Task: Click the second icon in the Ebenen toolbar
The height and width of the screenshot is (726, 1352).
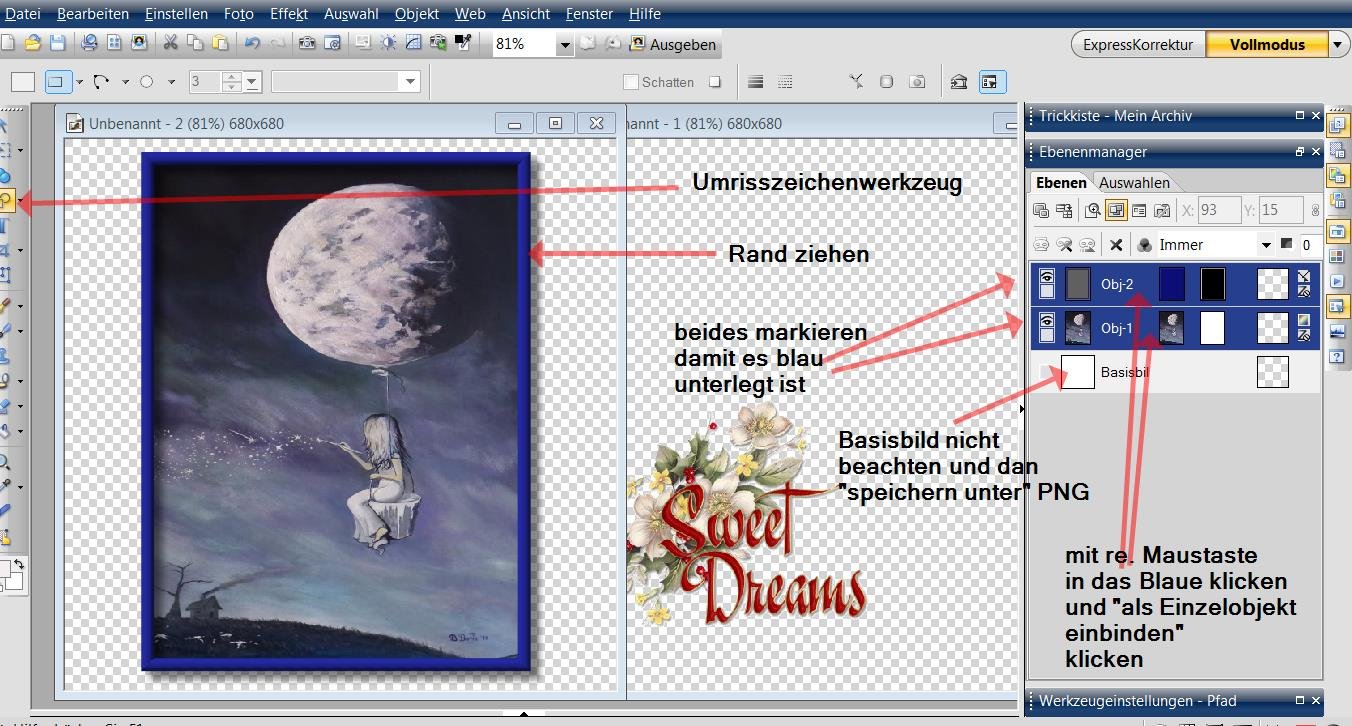Action: (x=1064, y=210)
